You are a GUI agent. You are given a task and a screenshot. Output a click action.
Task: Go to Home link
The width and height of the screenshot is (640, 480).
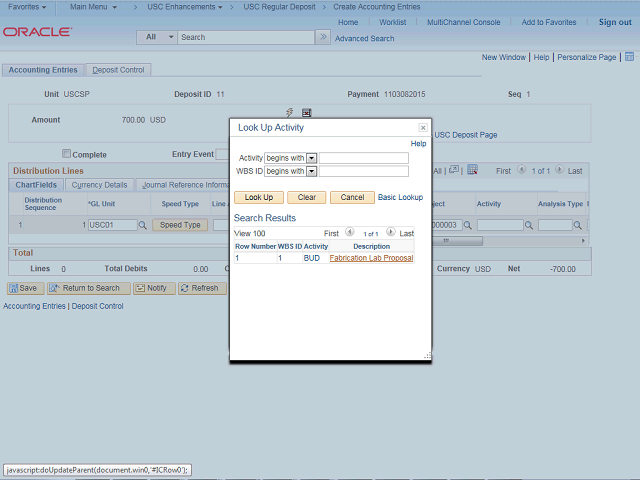pyautogui.click(x=348, y=22)
